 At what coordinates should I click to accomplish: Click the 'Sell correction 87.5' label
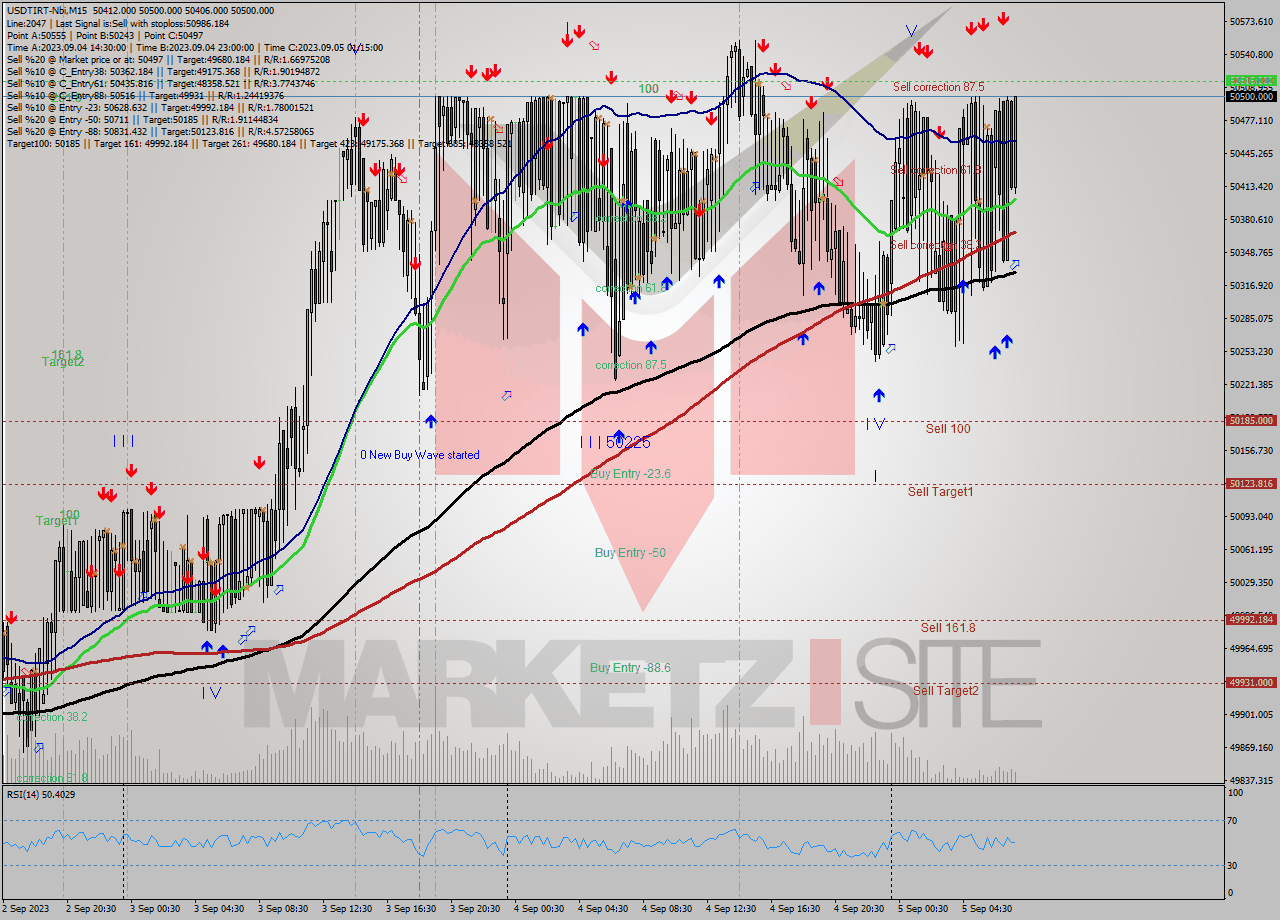[x=938, y=87]
